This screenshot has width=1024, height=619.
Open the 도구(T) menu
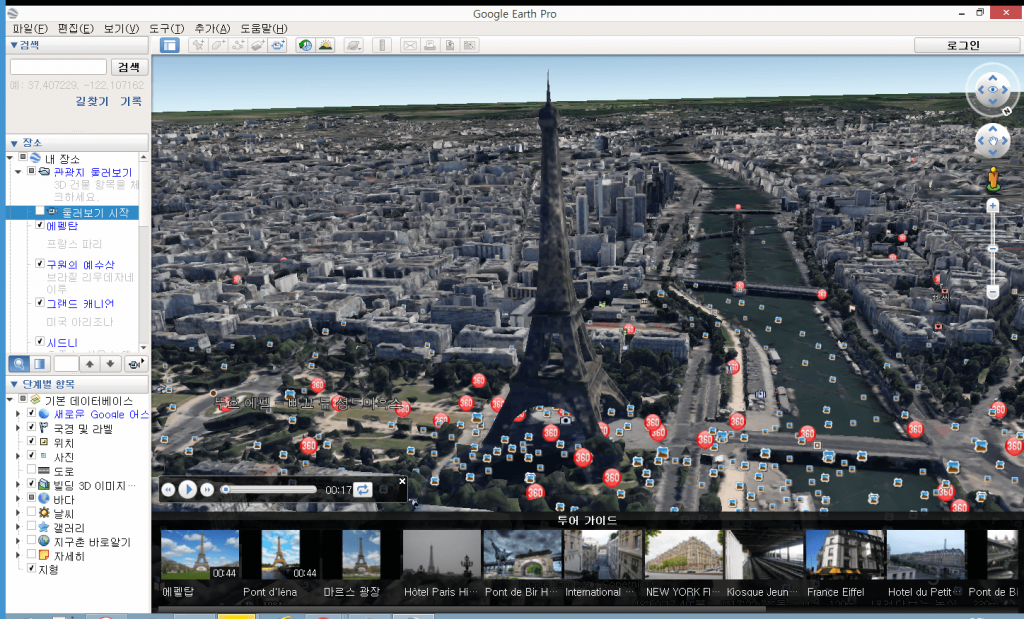pyautogui.click(x=166, y=28)
